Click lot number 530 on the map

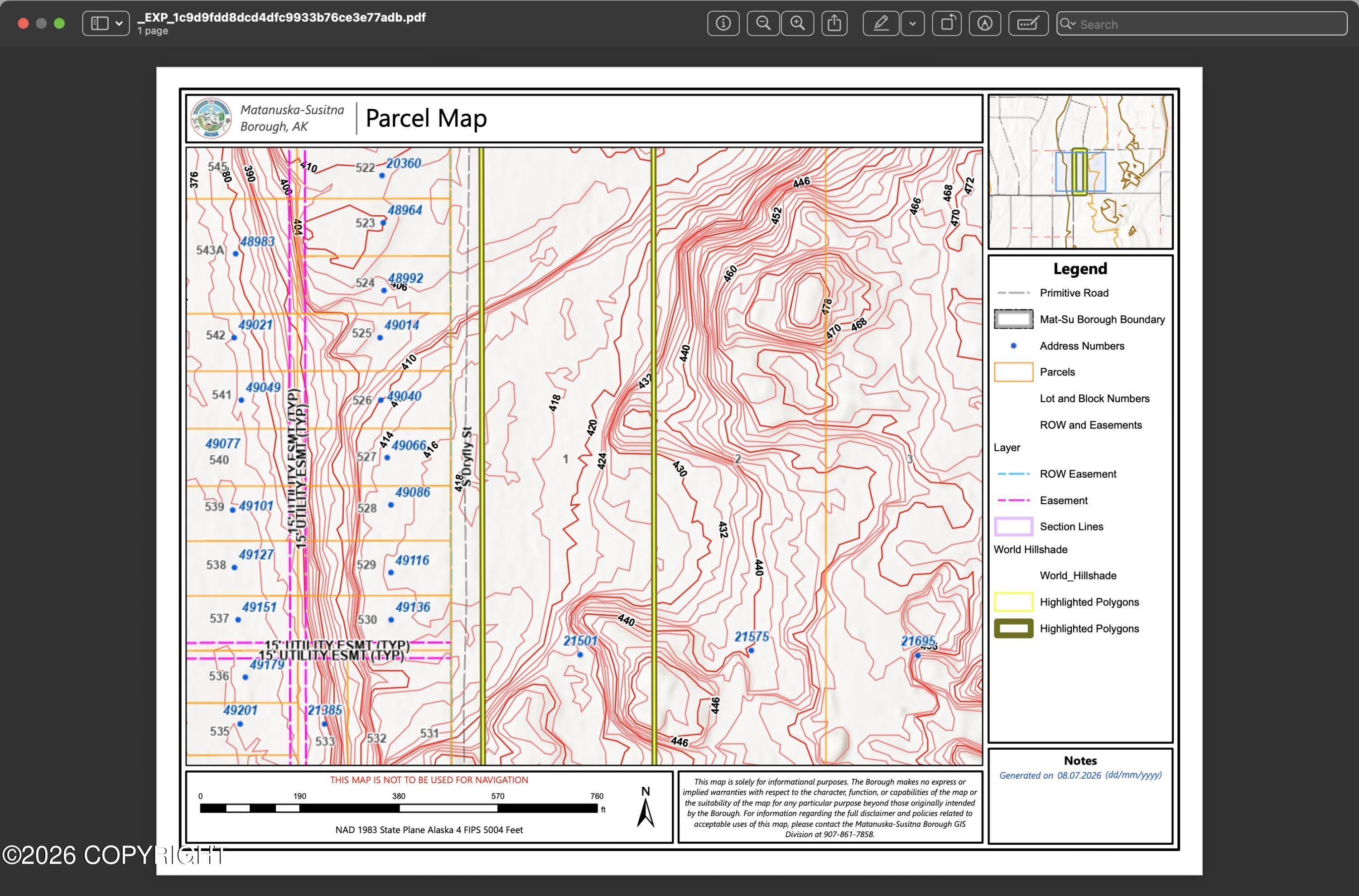[x=367, y=619]
